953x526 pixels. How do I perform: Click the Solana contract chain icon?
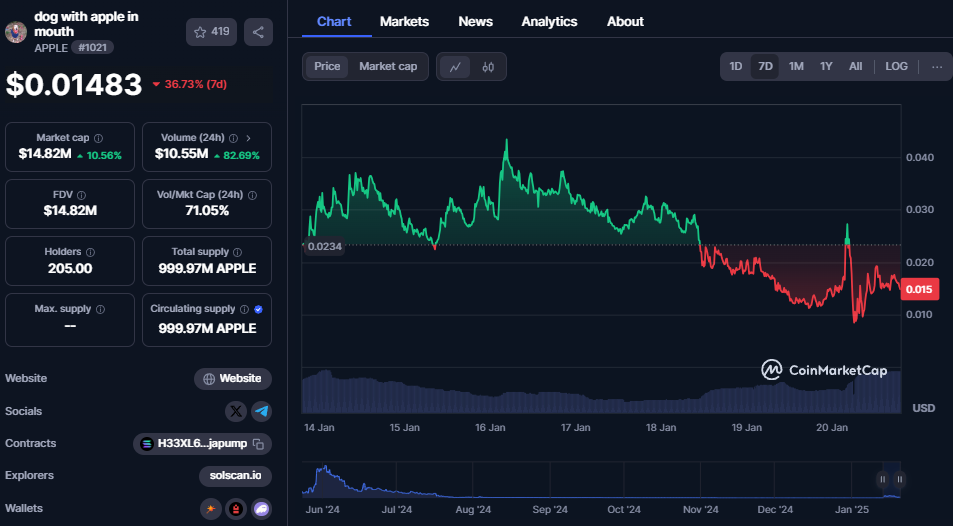coord(146,444)
